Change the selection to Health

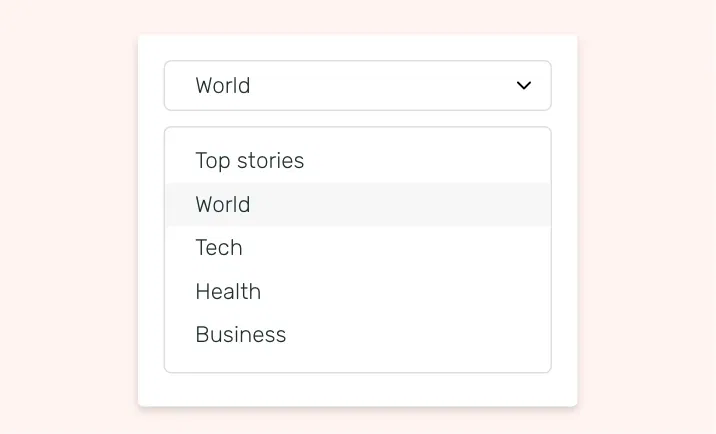pos(228,292)
